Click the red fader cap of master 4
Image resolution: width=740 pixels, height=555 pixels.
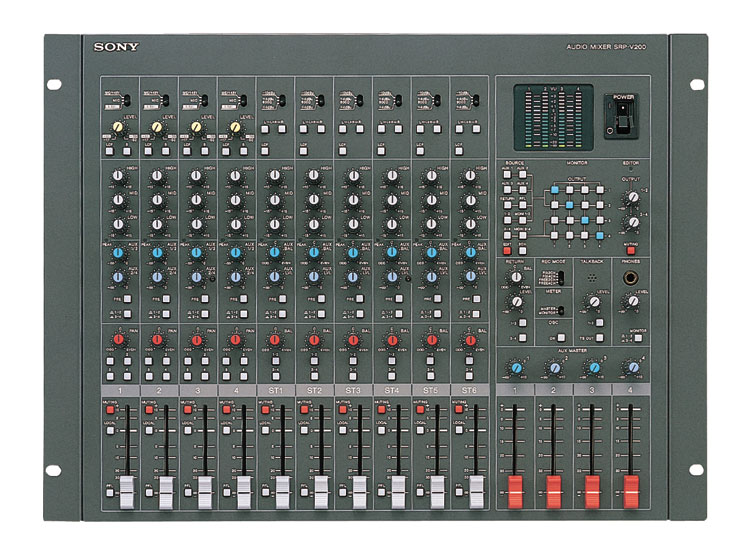631,490
